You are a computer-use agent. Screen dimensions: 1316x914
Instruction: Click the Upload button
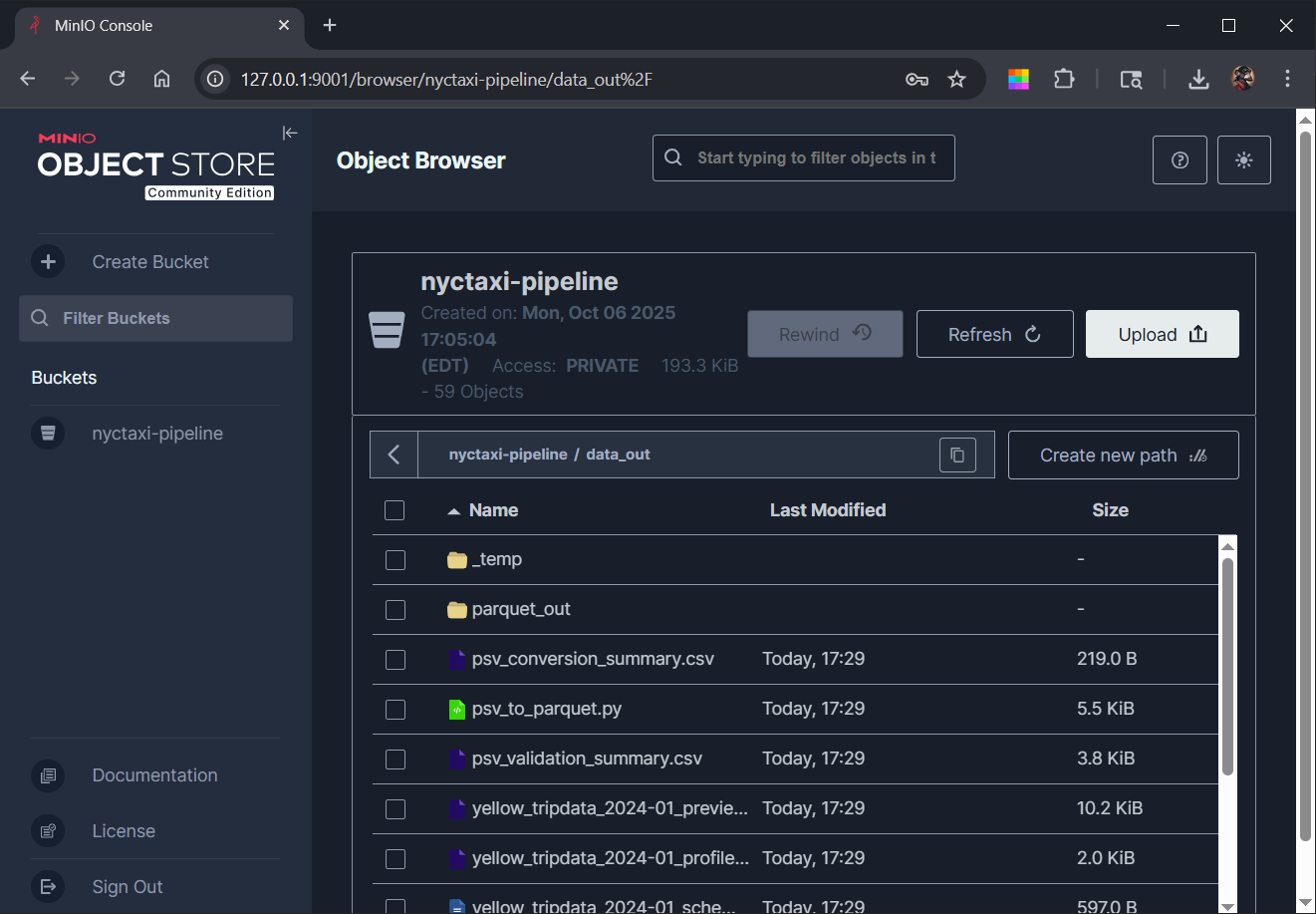click(x=1163, y=334)
